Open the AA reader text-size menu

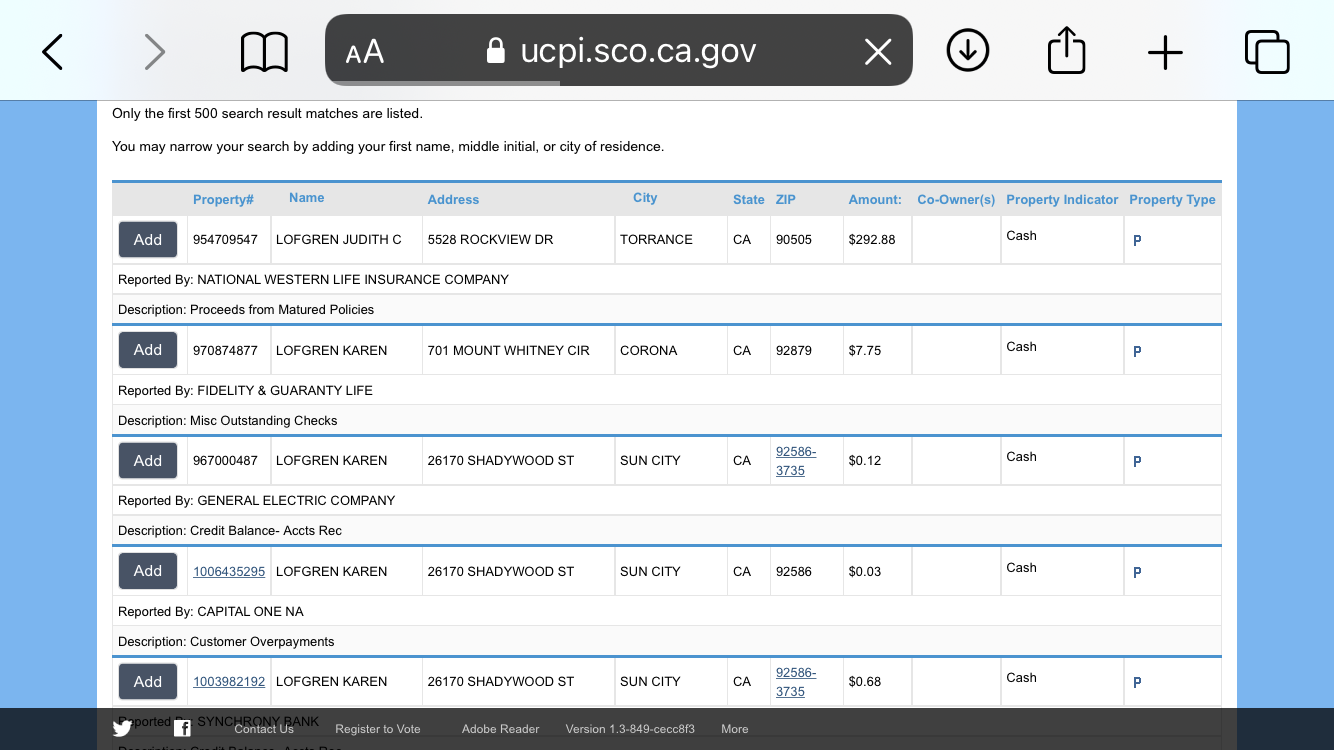point(365,52)
